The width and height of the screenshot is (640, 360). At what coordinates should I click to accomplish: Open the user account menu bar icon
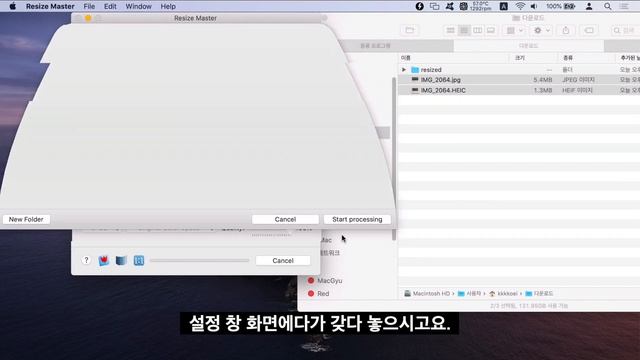pos(589,6)
